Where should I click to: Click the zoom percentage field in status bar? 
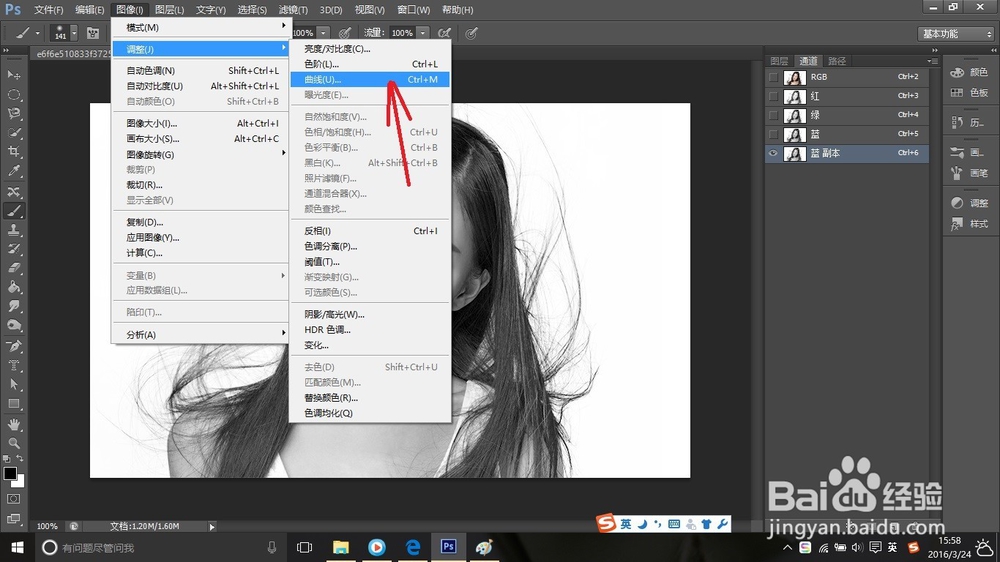click(x=47, y=526)
